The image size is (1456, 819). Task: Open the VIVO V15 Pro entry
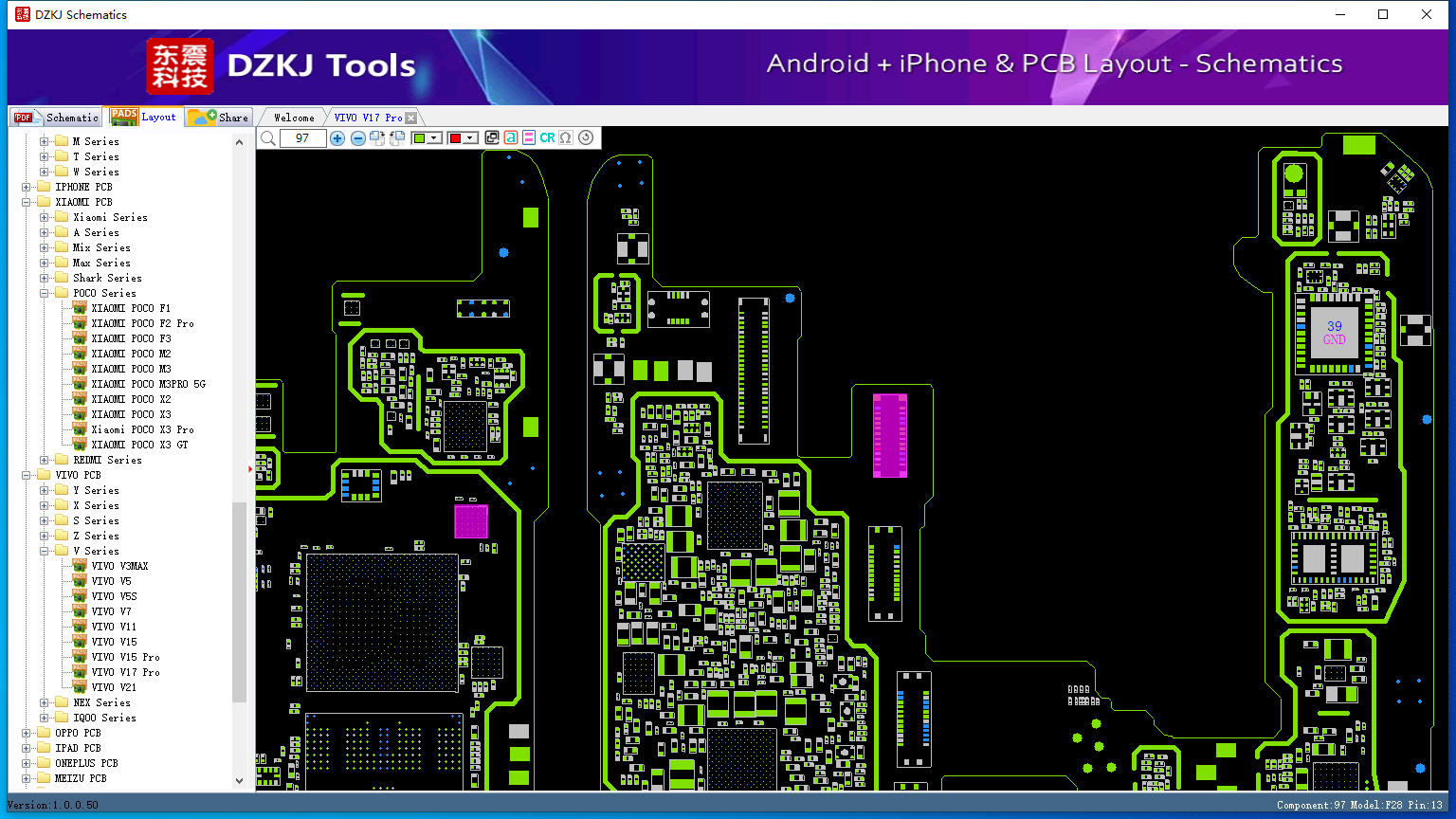pos(125,657)
